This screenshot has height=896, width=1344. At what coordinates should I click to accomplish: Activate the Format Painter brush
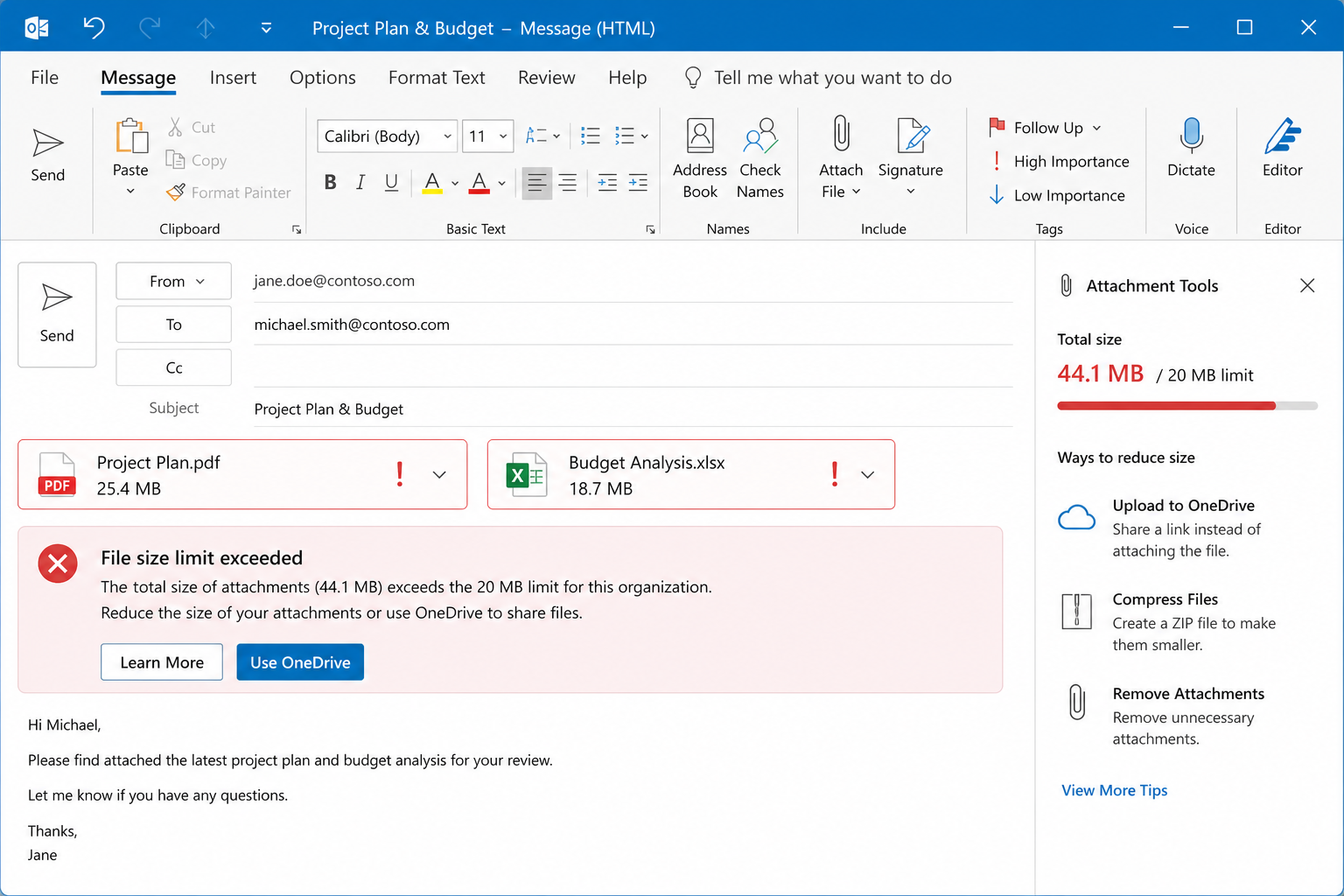tap(228, 192)
